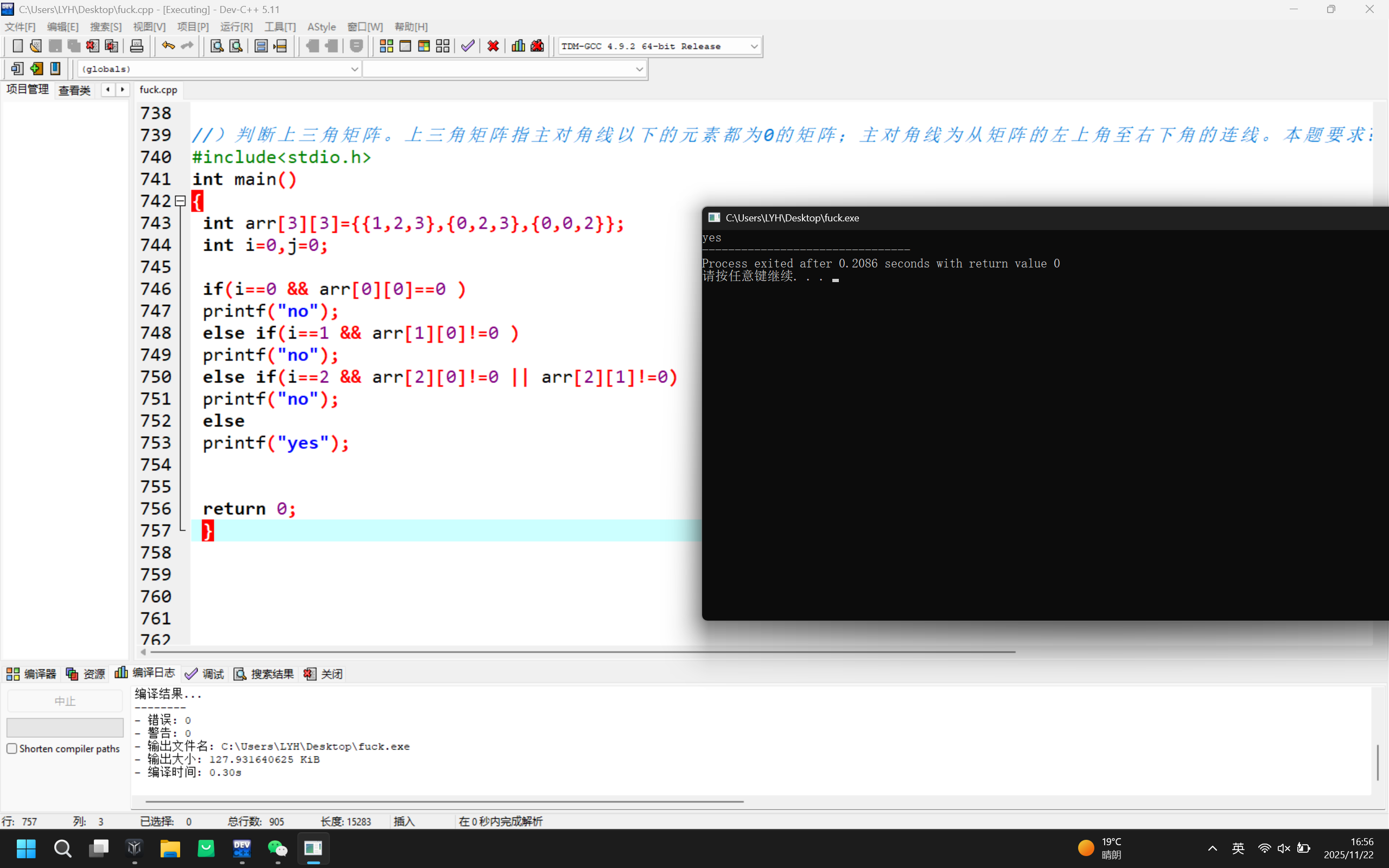Collapse the code fold at line 742

[x=180, y=201]
